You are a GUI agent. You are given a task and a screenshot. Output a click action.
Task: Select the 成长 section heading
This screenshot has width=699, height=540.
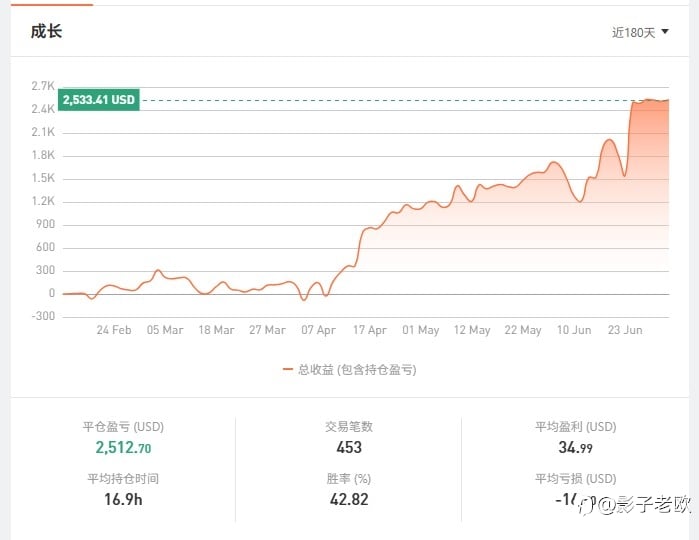[x=46, y=32]
